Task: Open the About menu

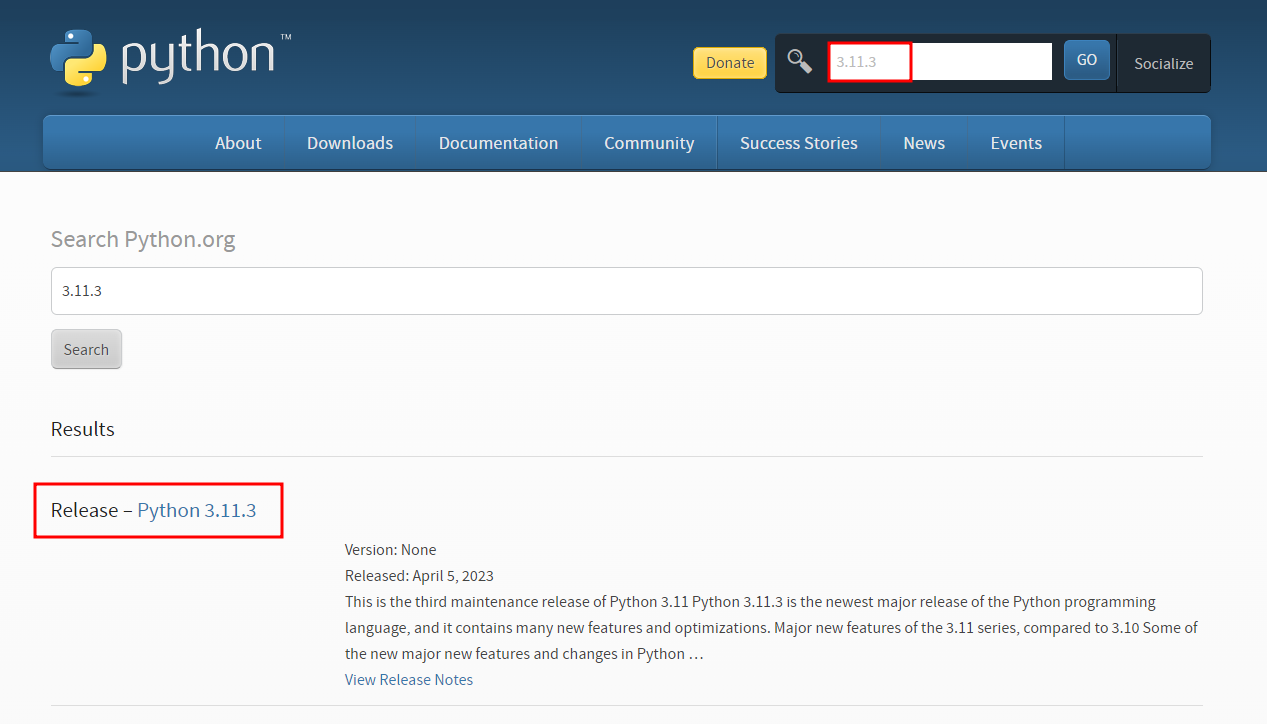Action: pyautogui.click(x=238, y=143)
